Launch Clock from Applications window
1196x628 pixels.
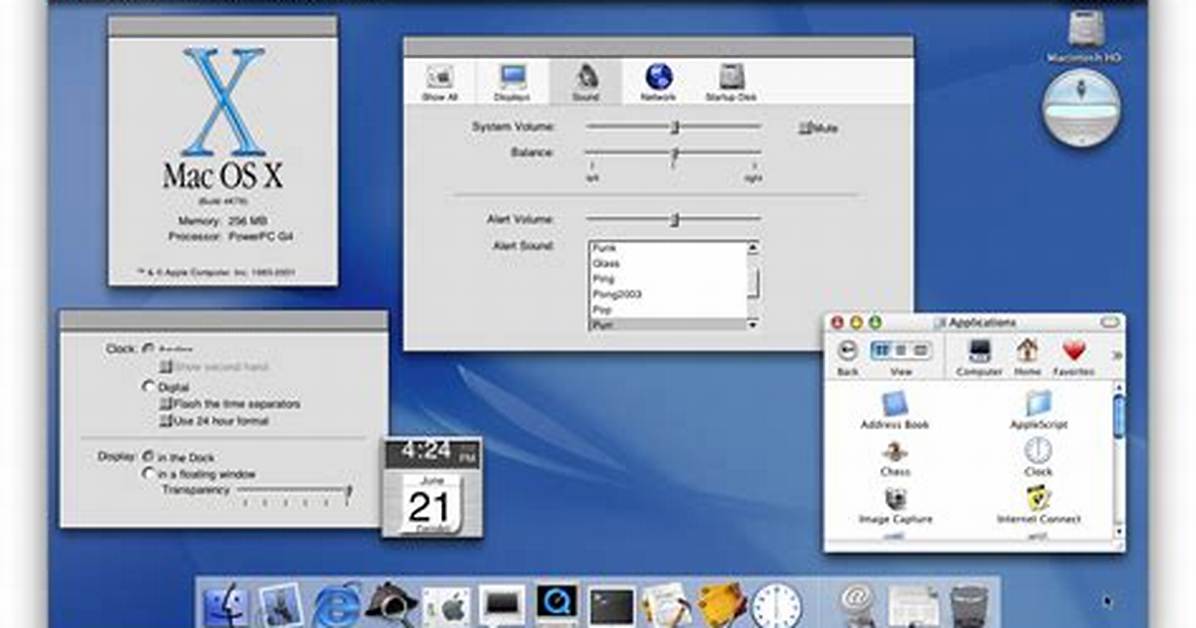tap(1038, 458)
